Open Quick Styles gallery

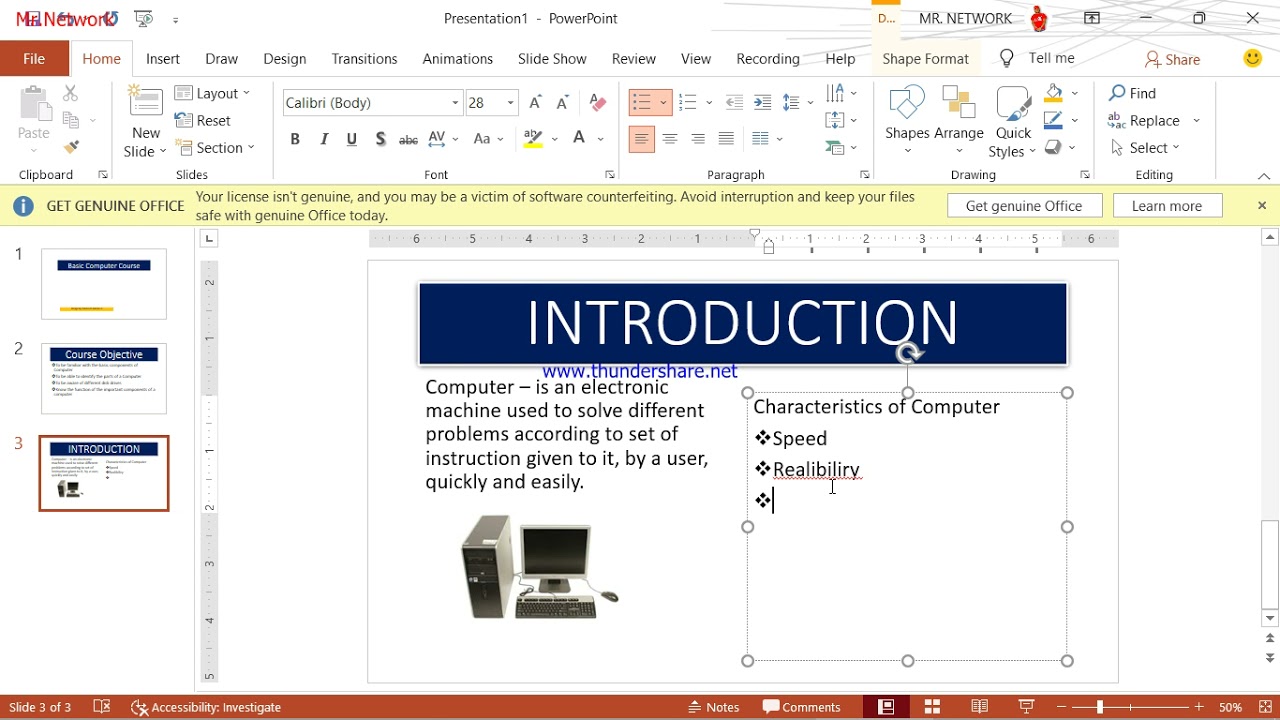click(1013, 121)
